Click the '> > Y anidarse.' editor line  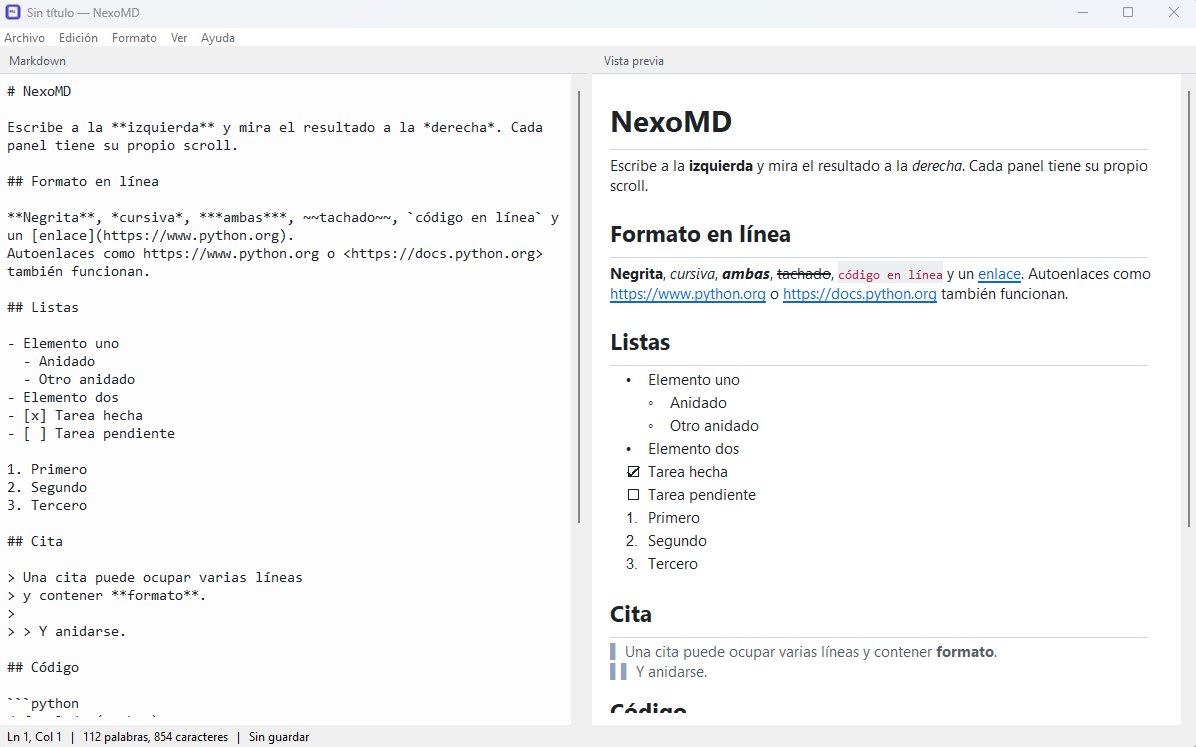click(x=66, y=632)
